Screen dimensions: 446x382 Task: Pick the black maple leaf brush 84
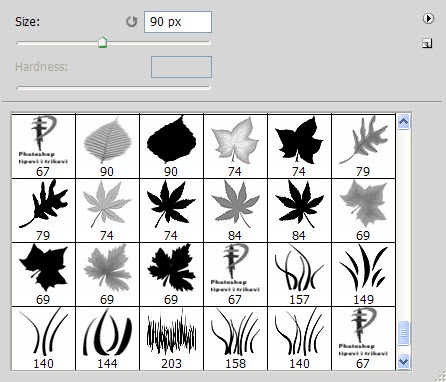tap(299, 210)
